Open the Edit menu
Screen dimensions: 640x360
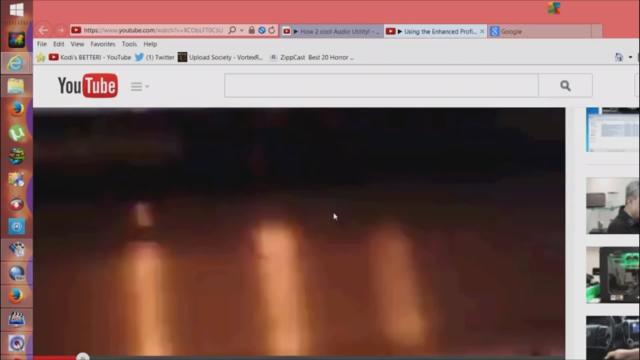pos(58,44)
